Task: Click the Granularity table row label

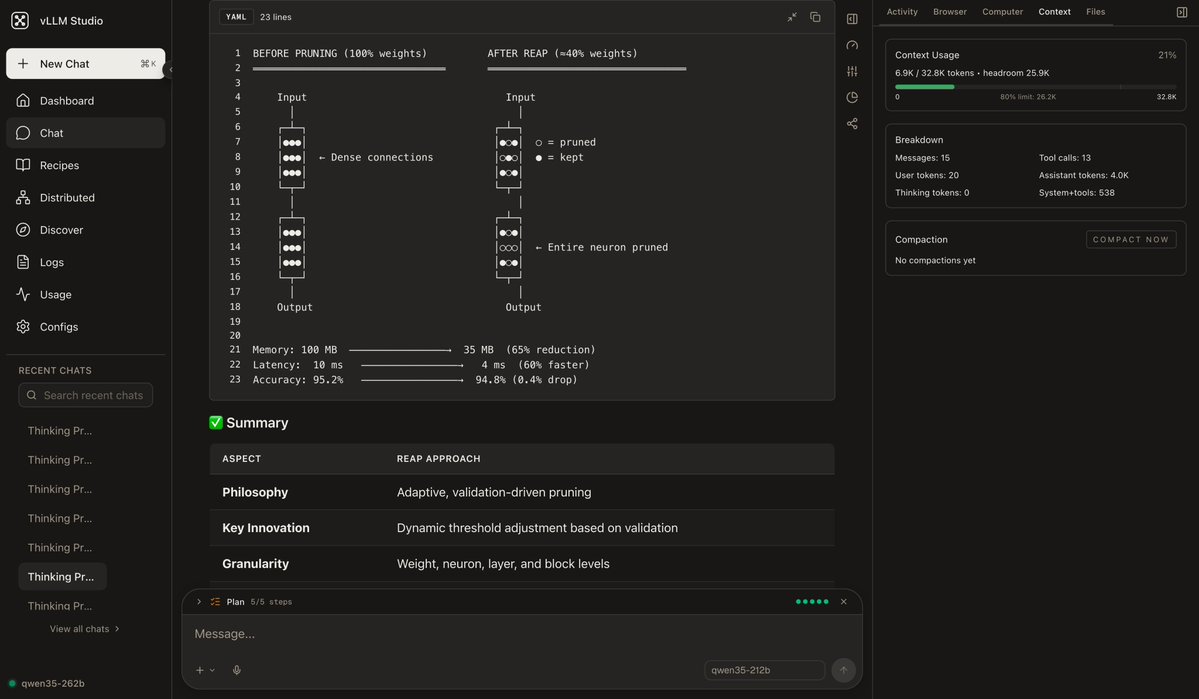Action: [255, 564]
